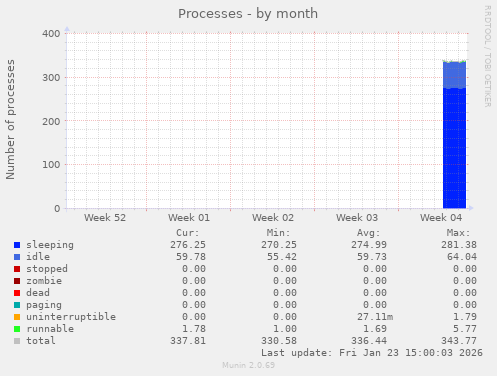Click the 'Week 03' axis label
Image resolution: width=497 pixels, height=376 pixels.
click(357, 218)
